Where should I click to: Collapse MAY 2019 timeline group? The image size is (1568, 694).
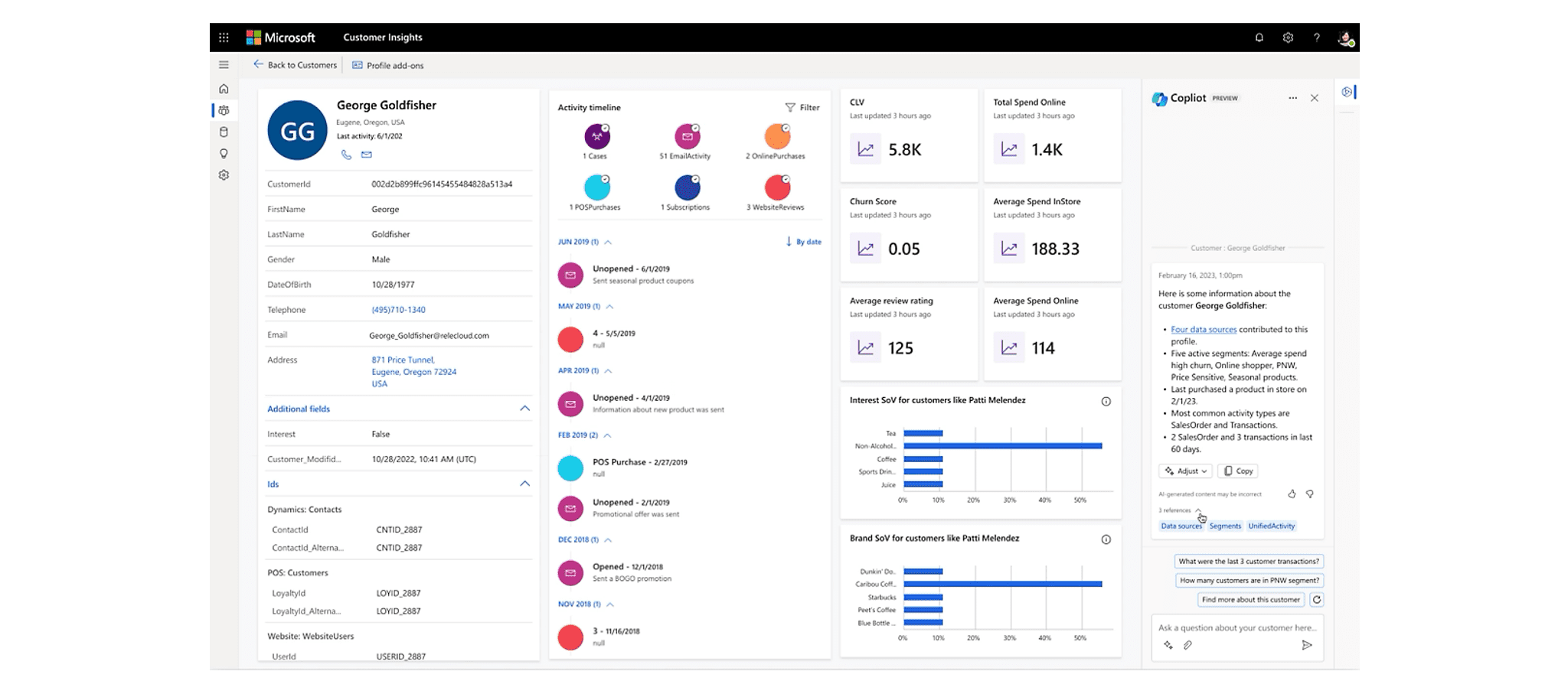coord(609,306)
